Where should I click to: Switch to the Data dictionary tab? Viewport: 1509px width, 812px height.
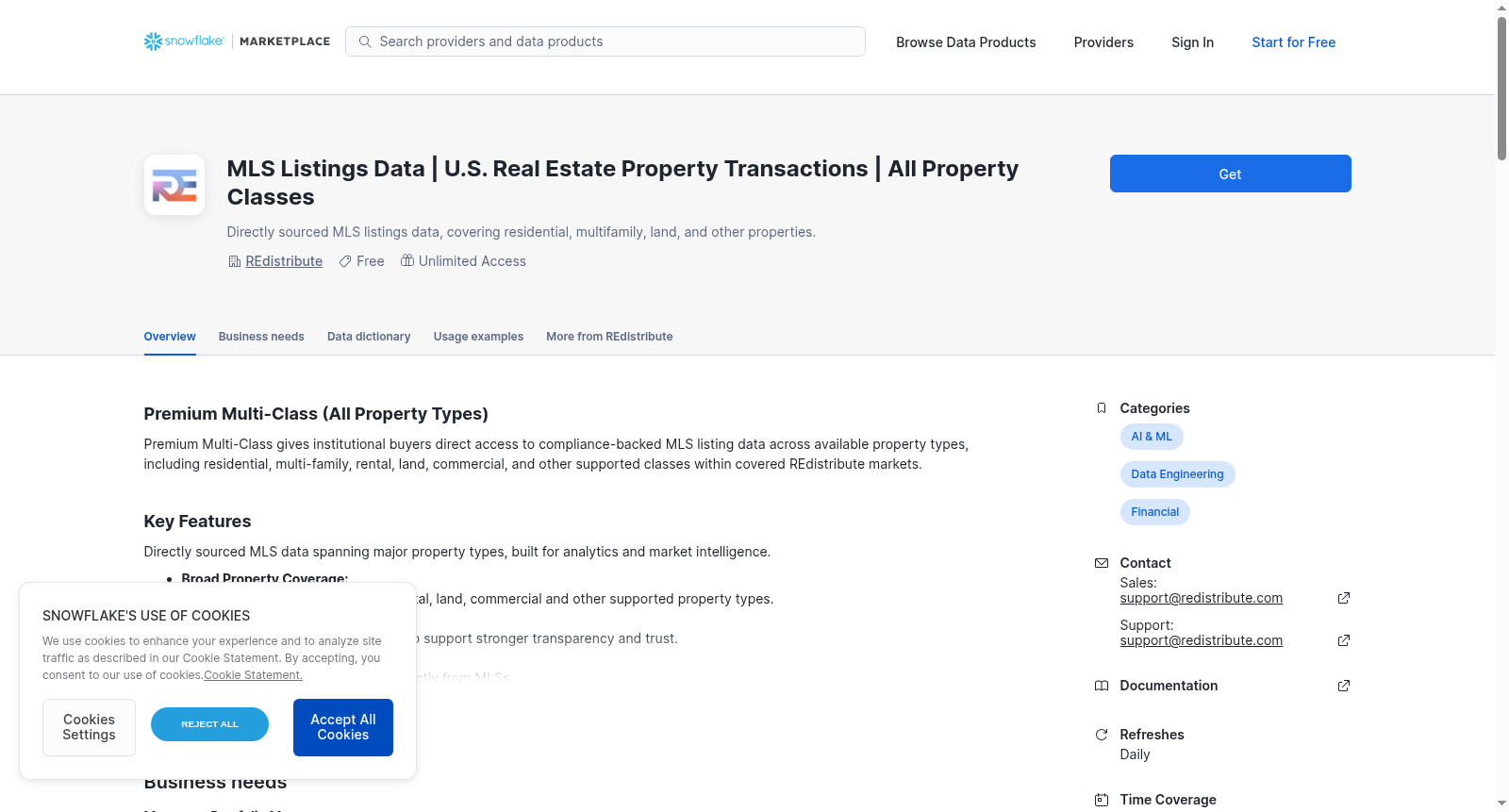click(369, 337)
